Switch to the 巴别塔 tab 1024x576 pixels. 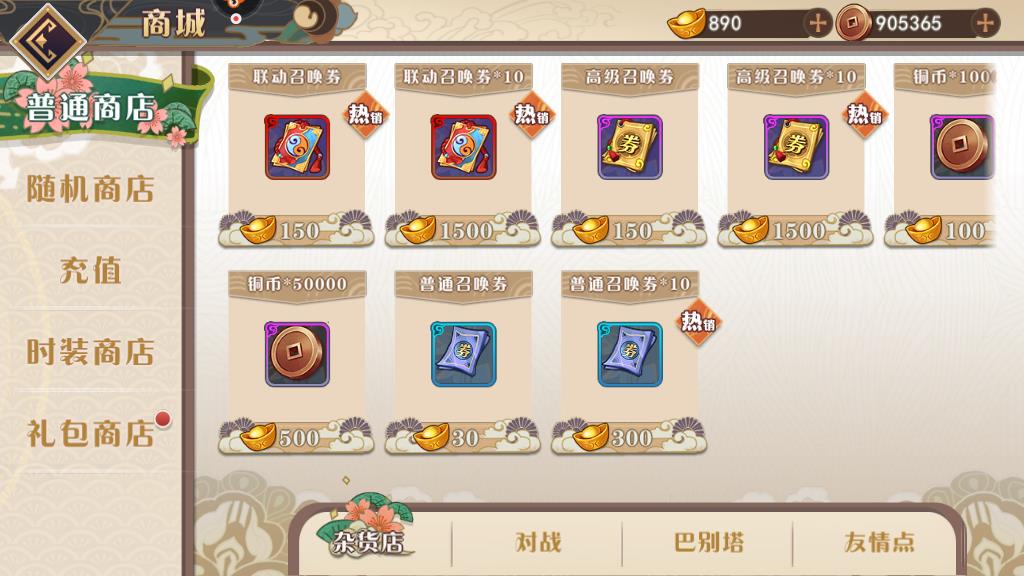coord(709,542)
